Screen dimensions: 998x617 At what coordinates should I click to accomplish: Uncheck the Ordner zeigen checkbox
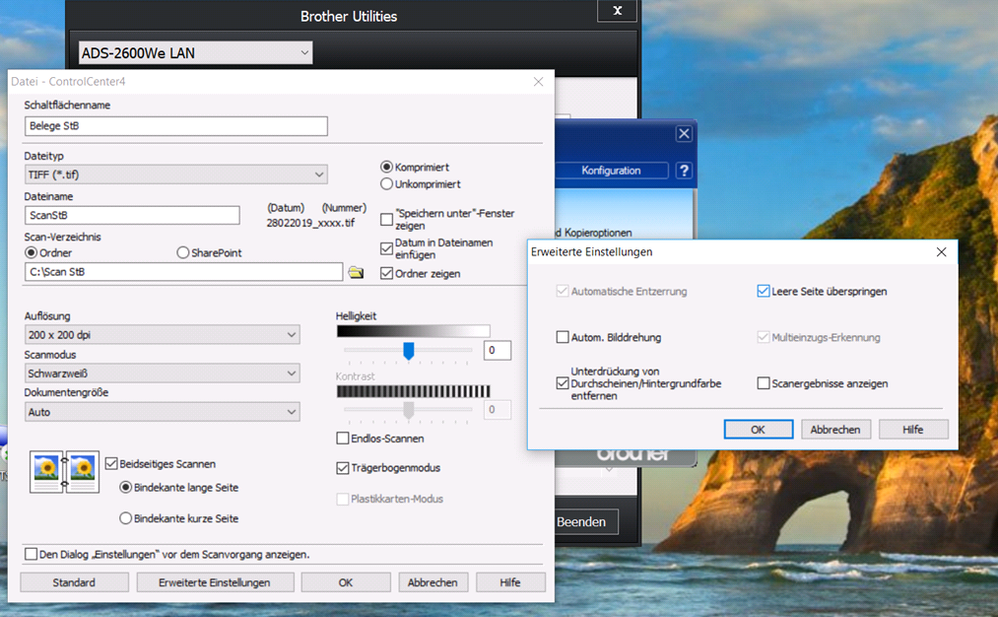(x=386, y=273)
